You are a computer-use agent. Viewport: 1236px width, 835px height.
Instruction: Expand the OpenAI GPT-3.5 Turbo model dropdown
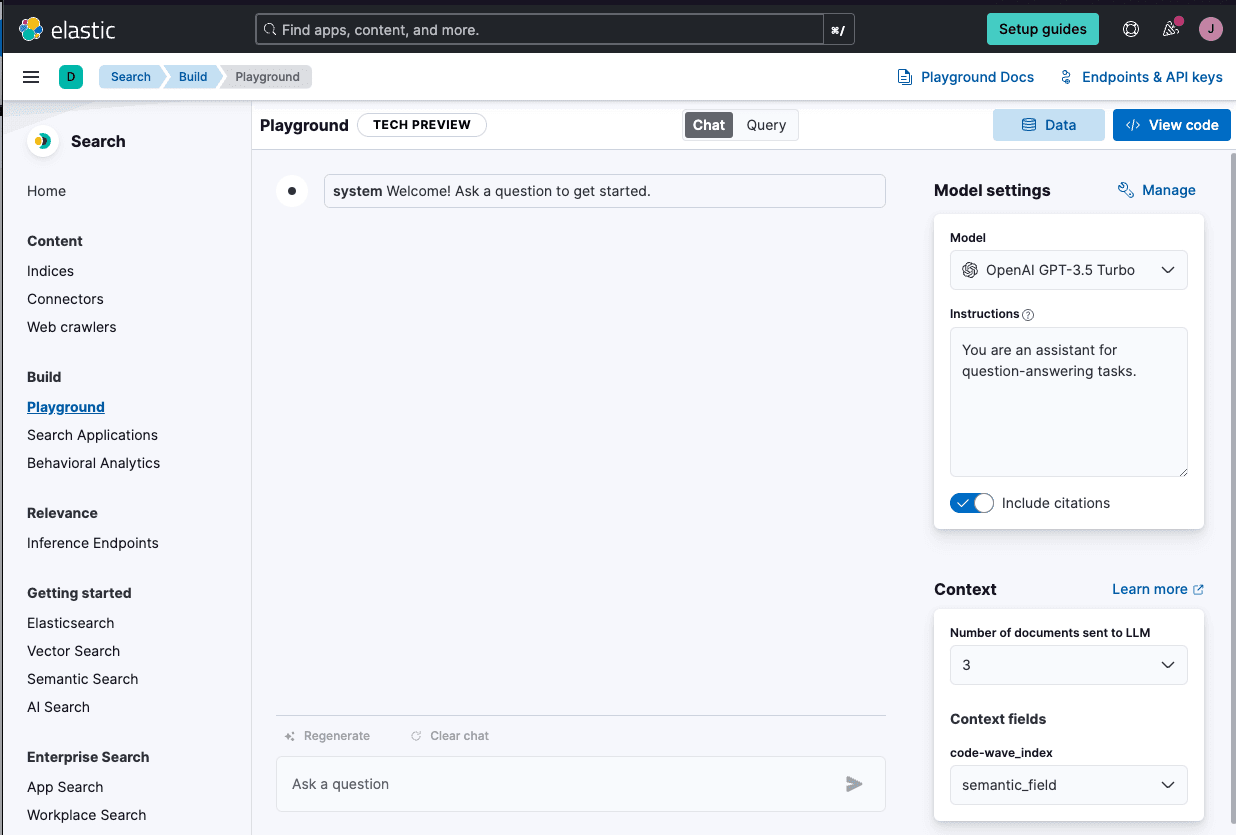1068,270
